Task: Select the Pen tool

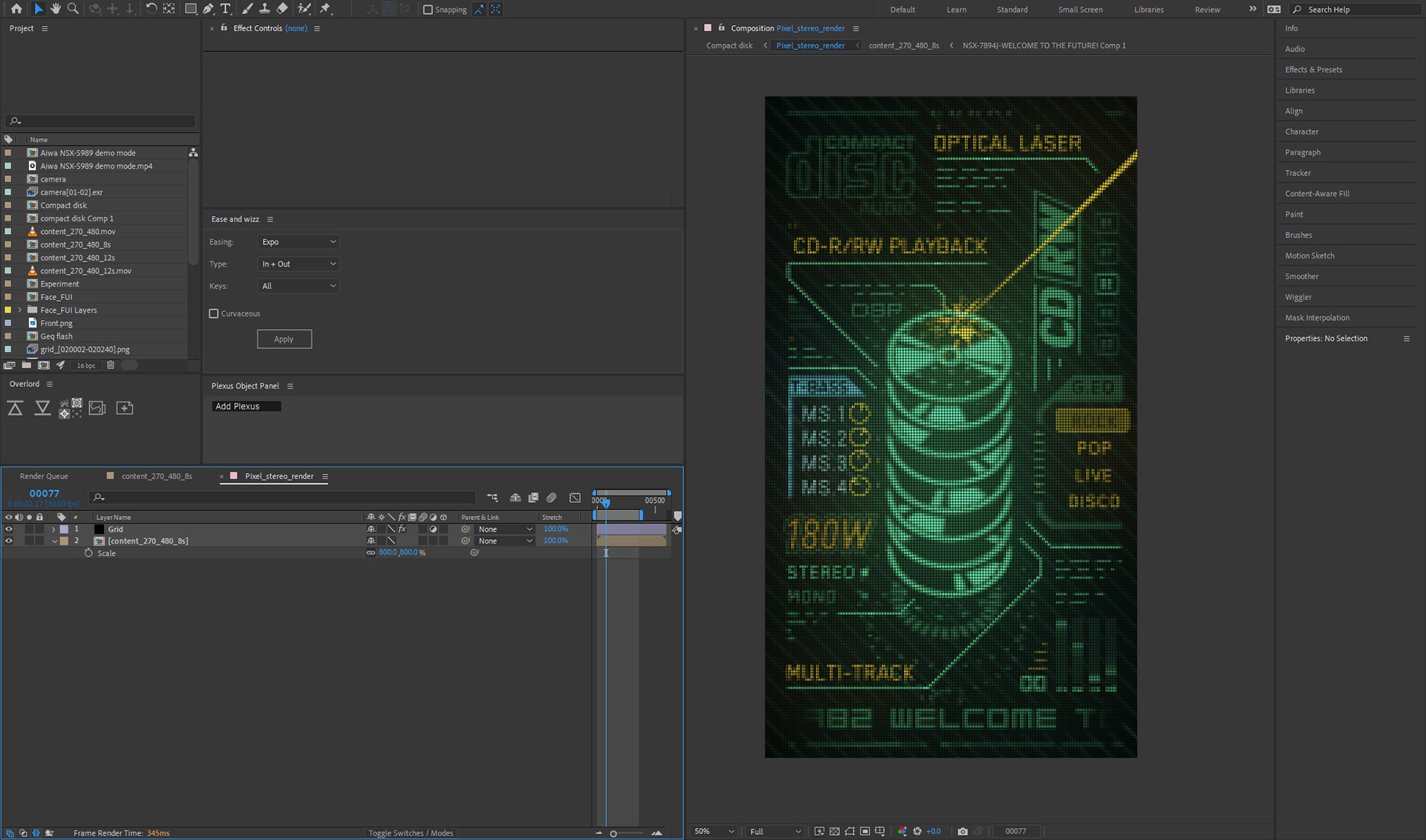Action: [x=209, y=9]
